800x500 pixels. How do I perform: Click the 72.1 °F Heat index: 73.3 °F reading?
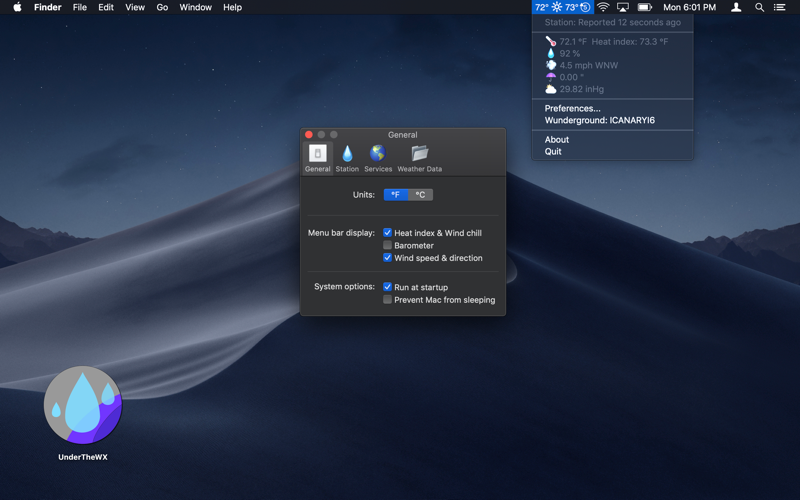pyautogui.click(x=614, y=41)
